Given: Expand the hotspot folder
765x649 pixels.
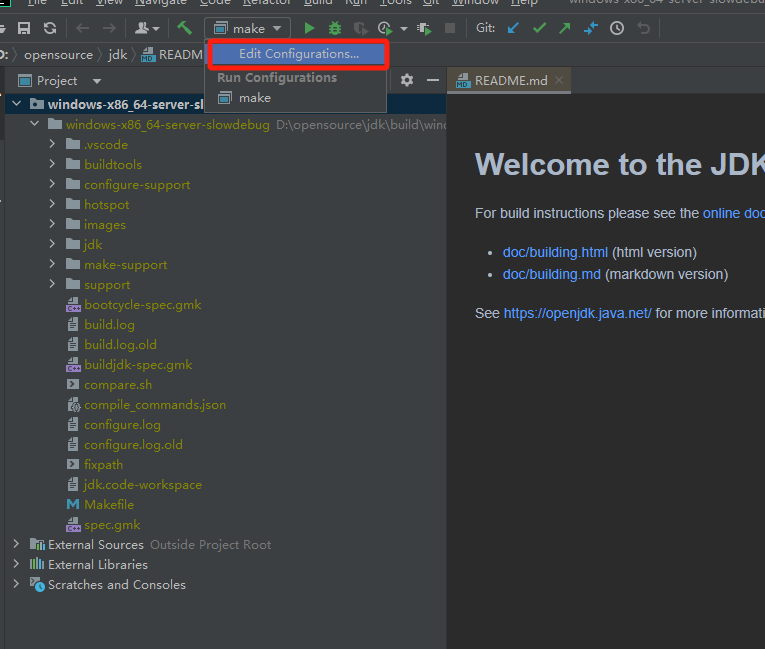Looking at the screenshot, I should tap(52, 204).
